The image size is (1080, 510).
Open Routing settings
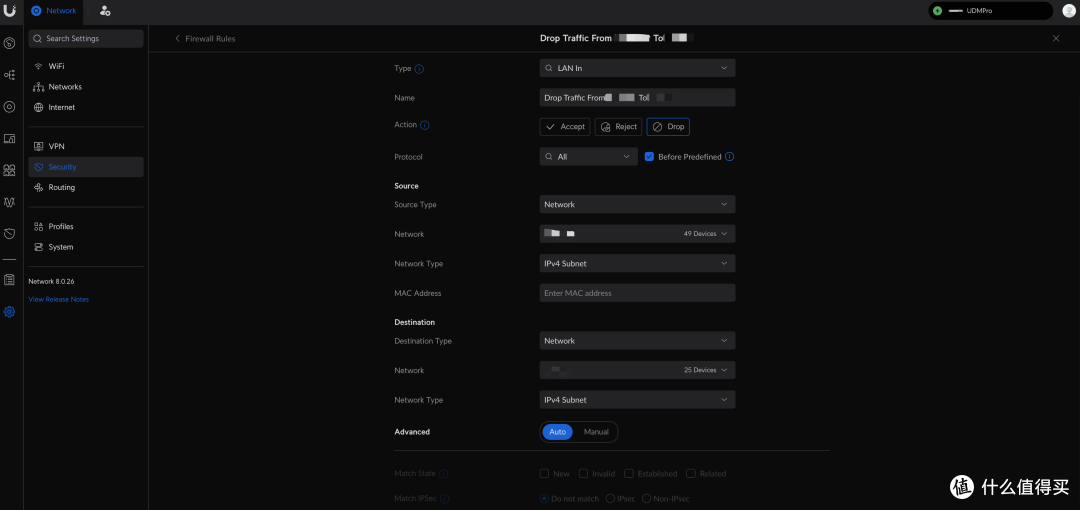[86, 187]
